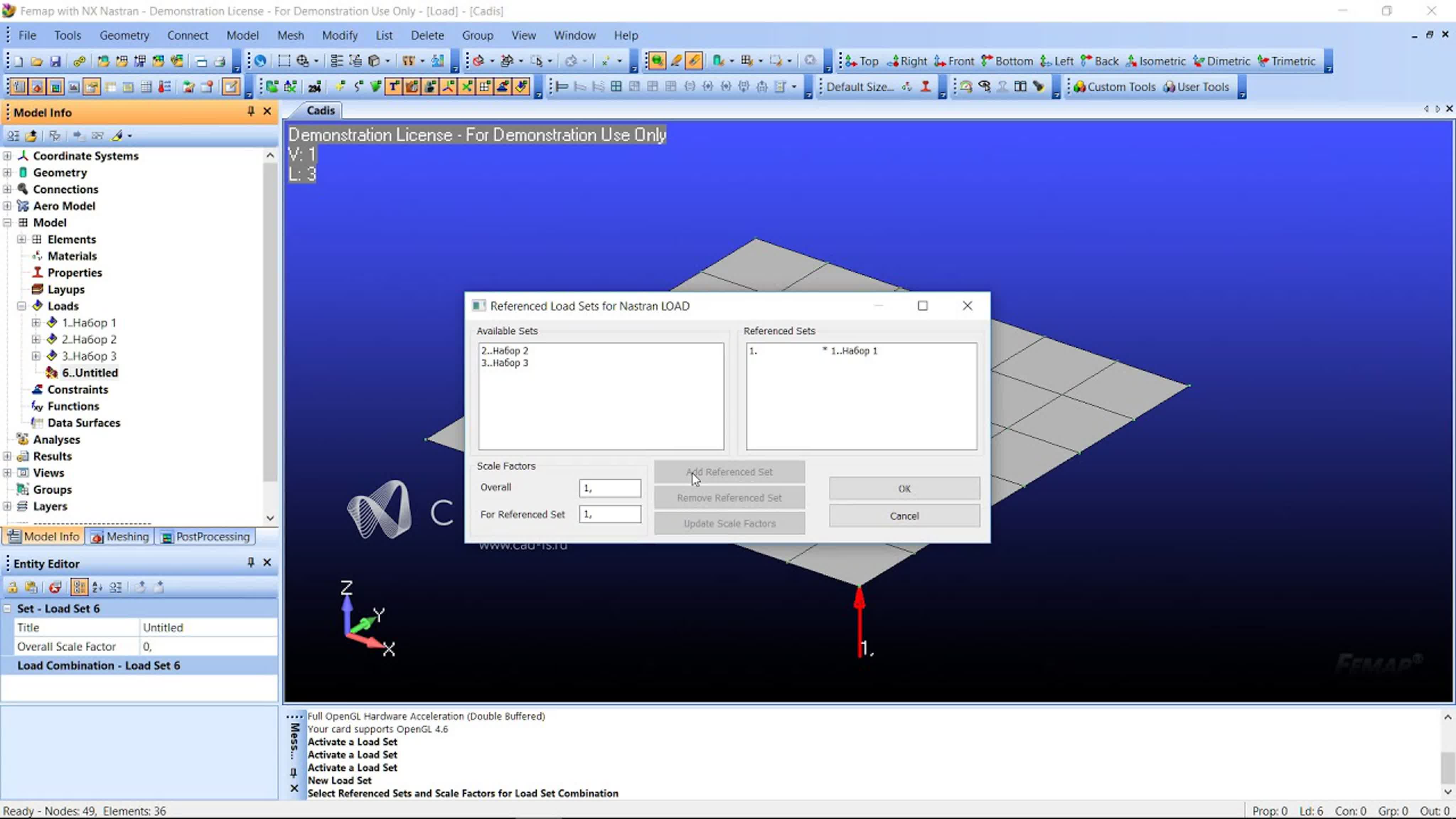The image size is (1456, 819).
Task: Click the measuring gauge icon
Action: click(x=966, y=87)
